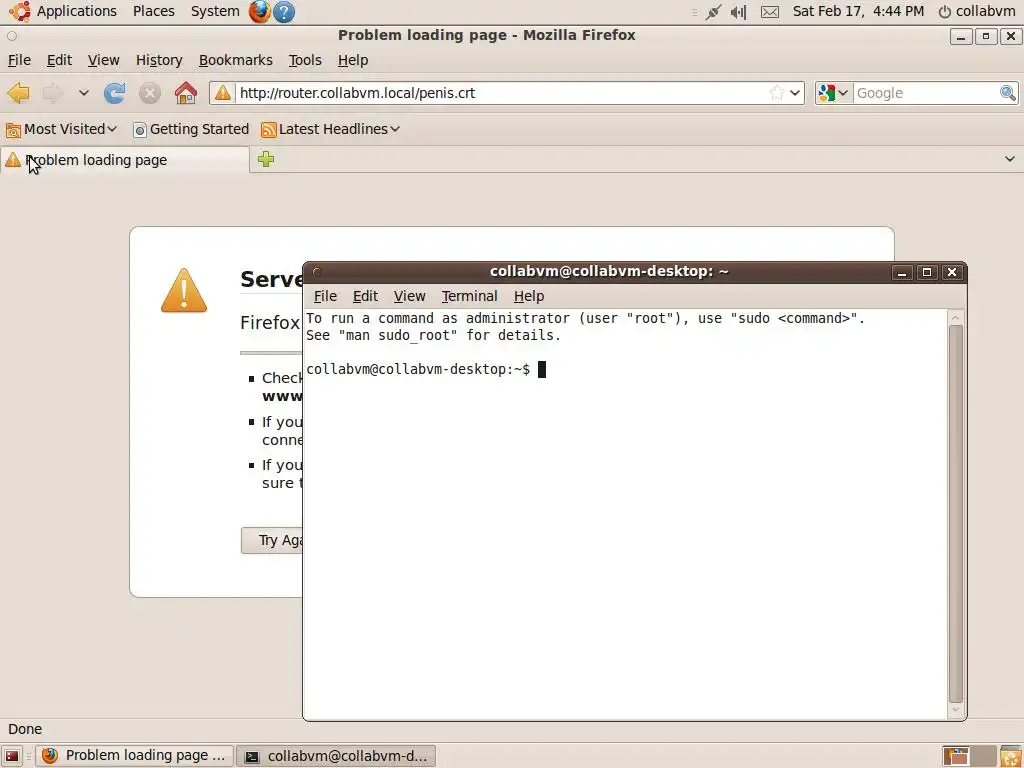Click the stop loading icon
Viewport: 1024px width, 768px height.
tap(150, 93)
